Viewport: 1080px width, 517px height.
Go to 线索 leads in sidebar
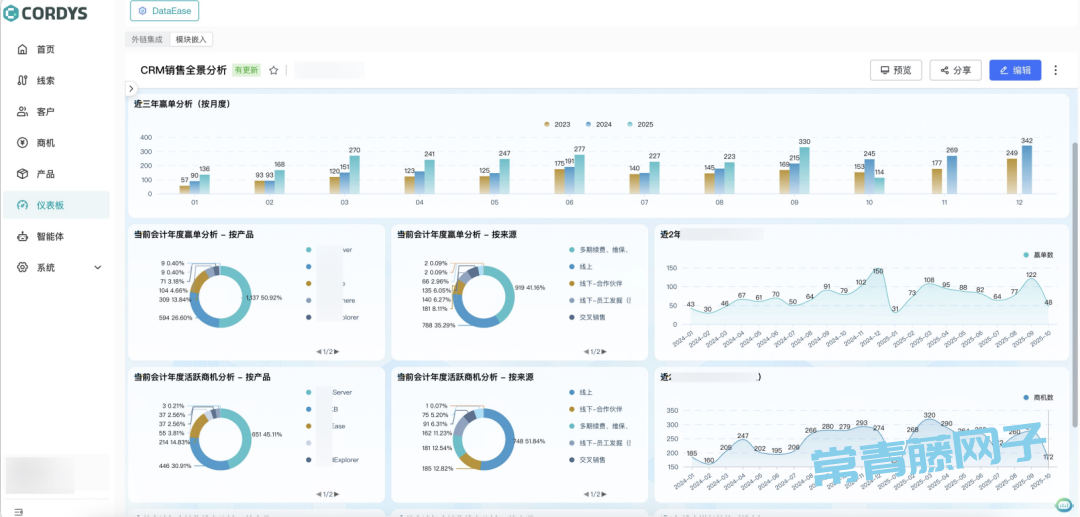click(x=45, y=80)
